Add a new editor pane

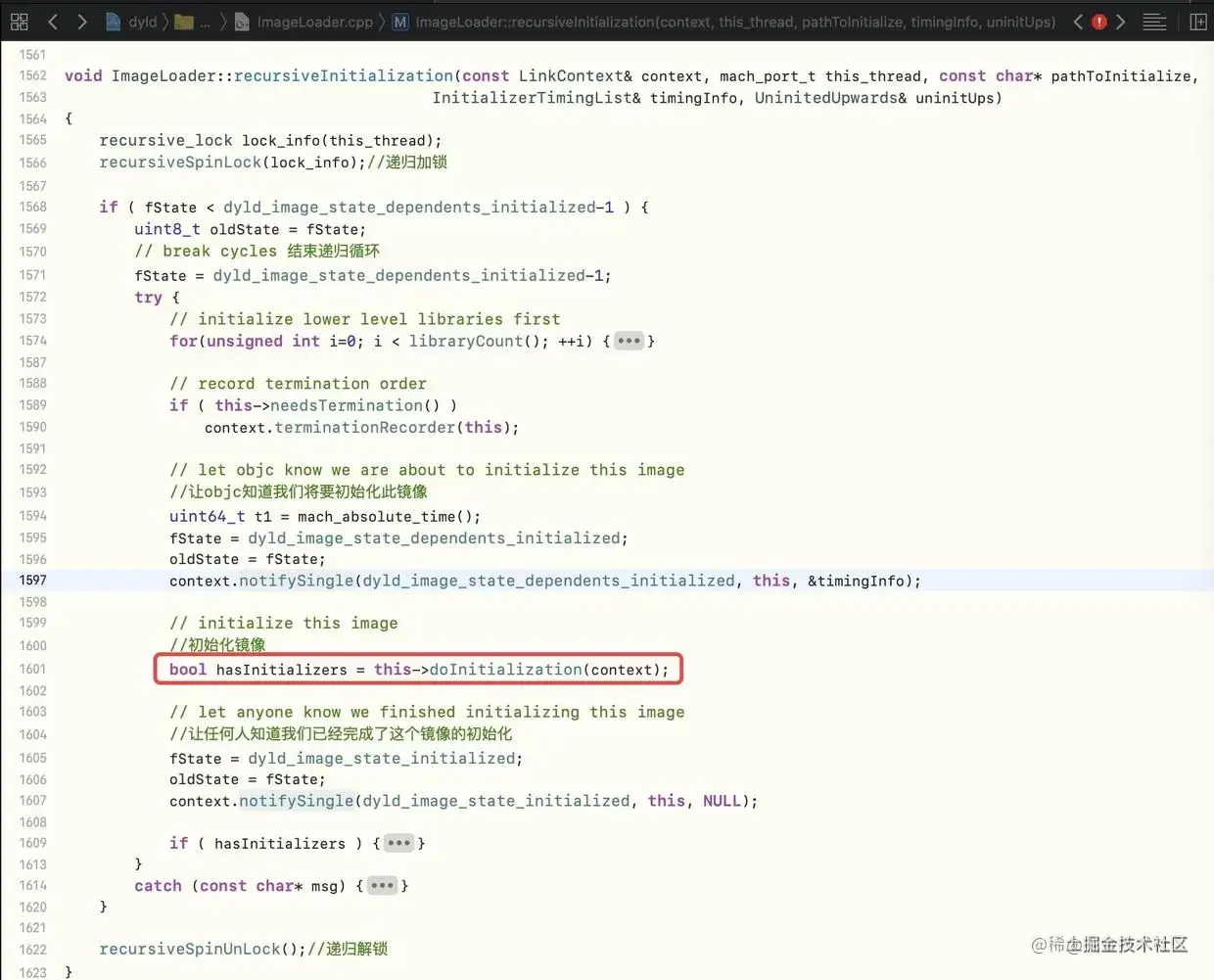(1197, 22)
